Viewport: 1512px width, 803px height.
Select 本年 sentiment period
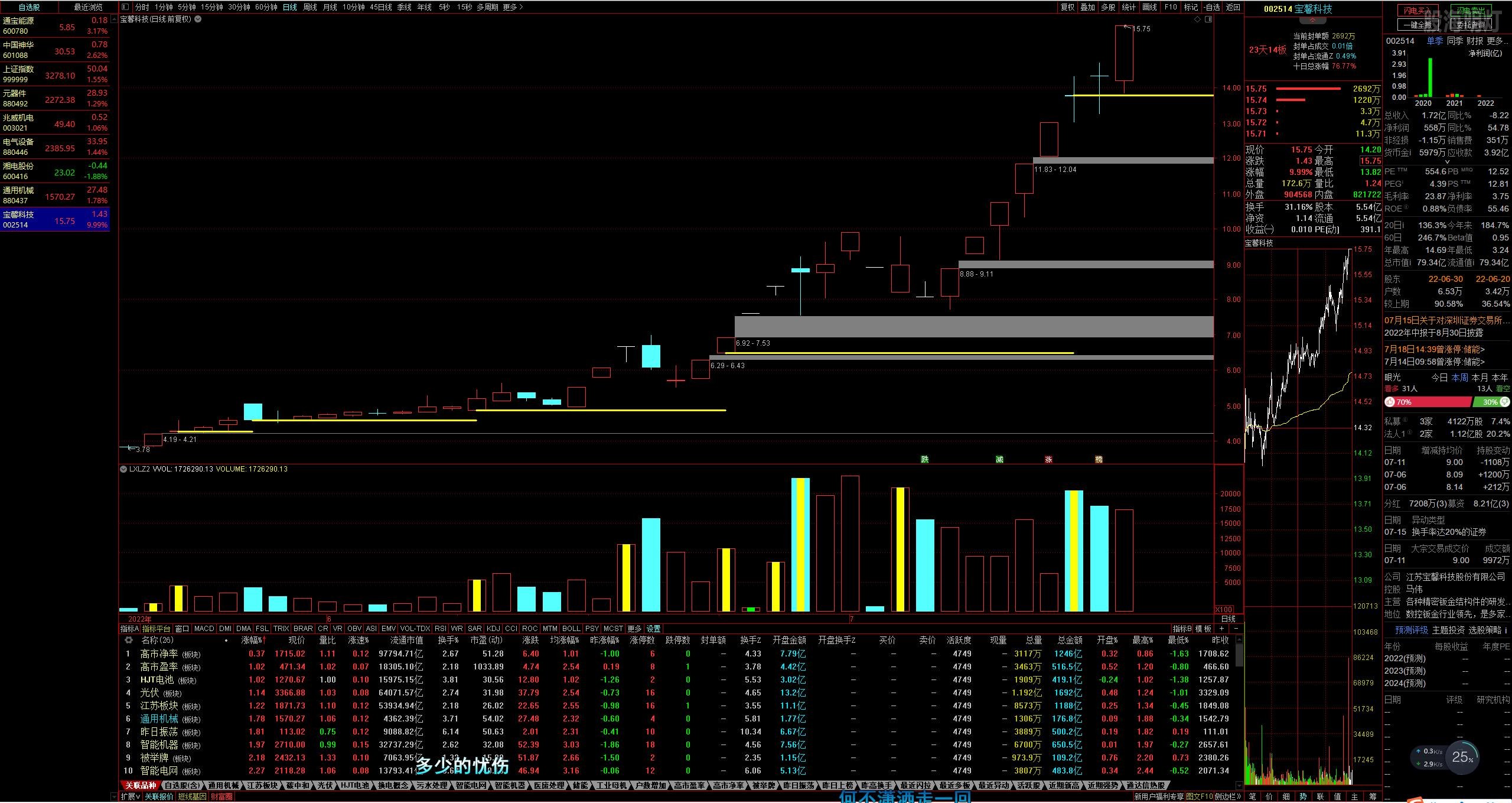coord(1500,377)
